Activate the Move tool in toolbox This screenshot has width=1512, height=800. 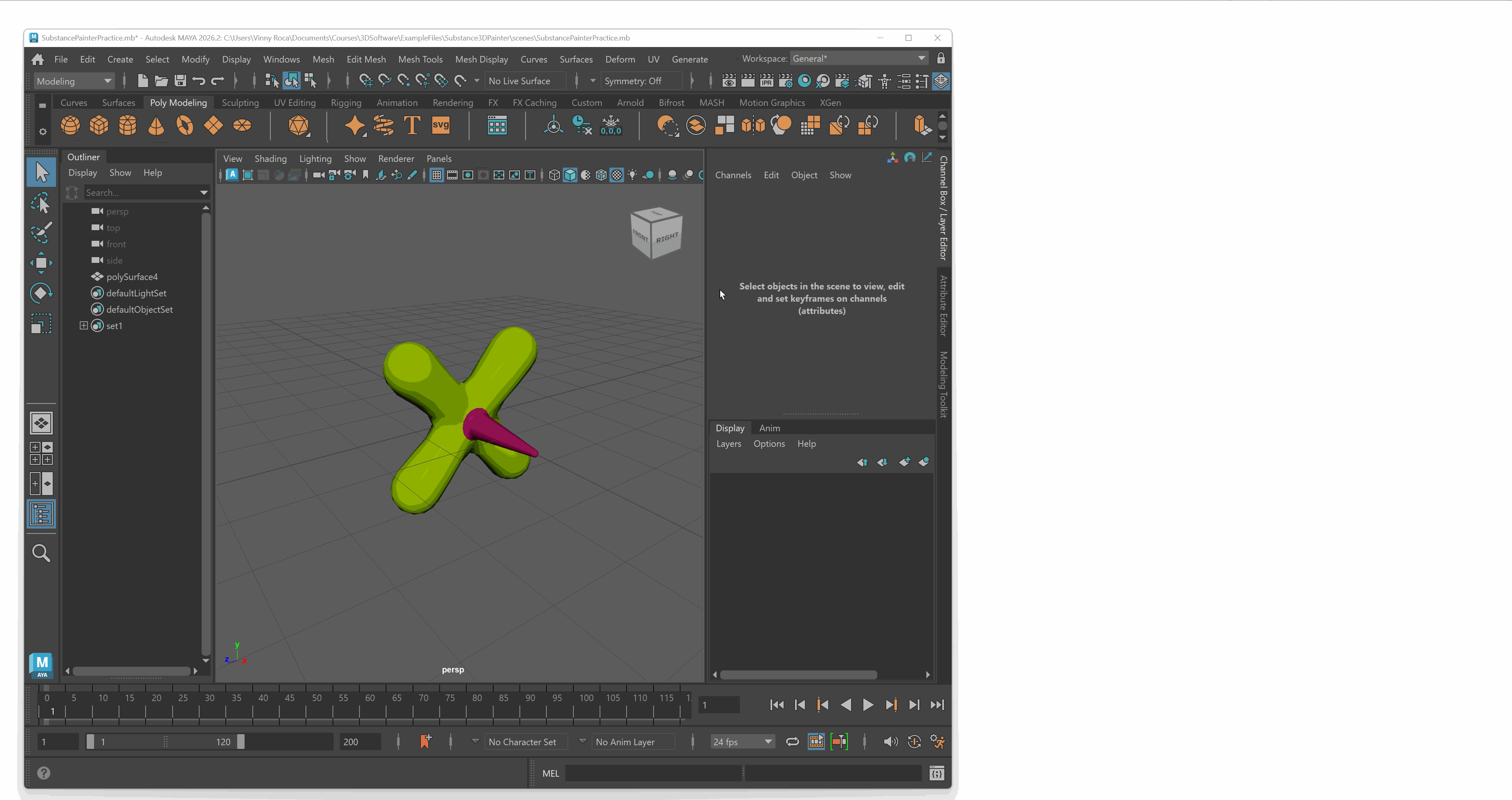41,263
